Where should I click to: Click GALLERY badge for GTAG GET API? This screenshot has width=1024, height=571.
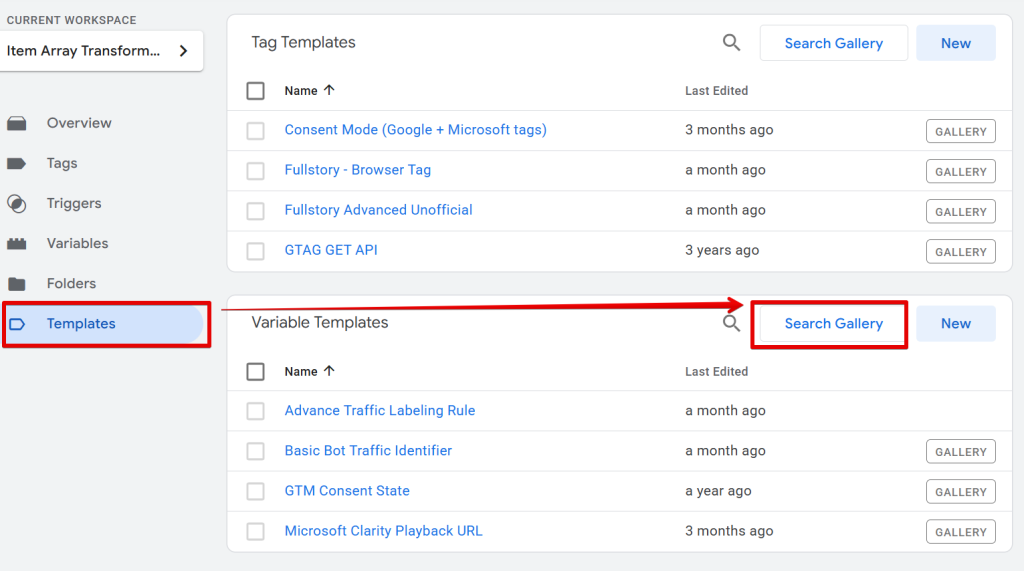coord(960,252)
